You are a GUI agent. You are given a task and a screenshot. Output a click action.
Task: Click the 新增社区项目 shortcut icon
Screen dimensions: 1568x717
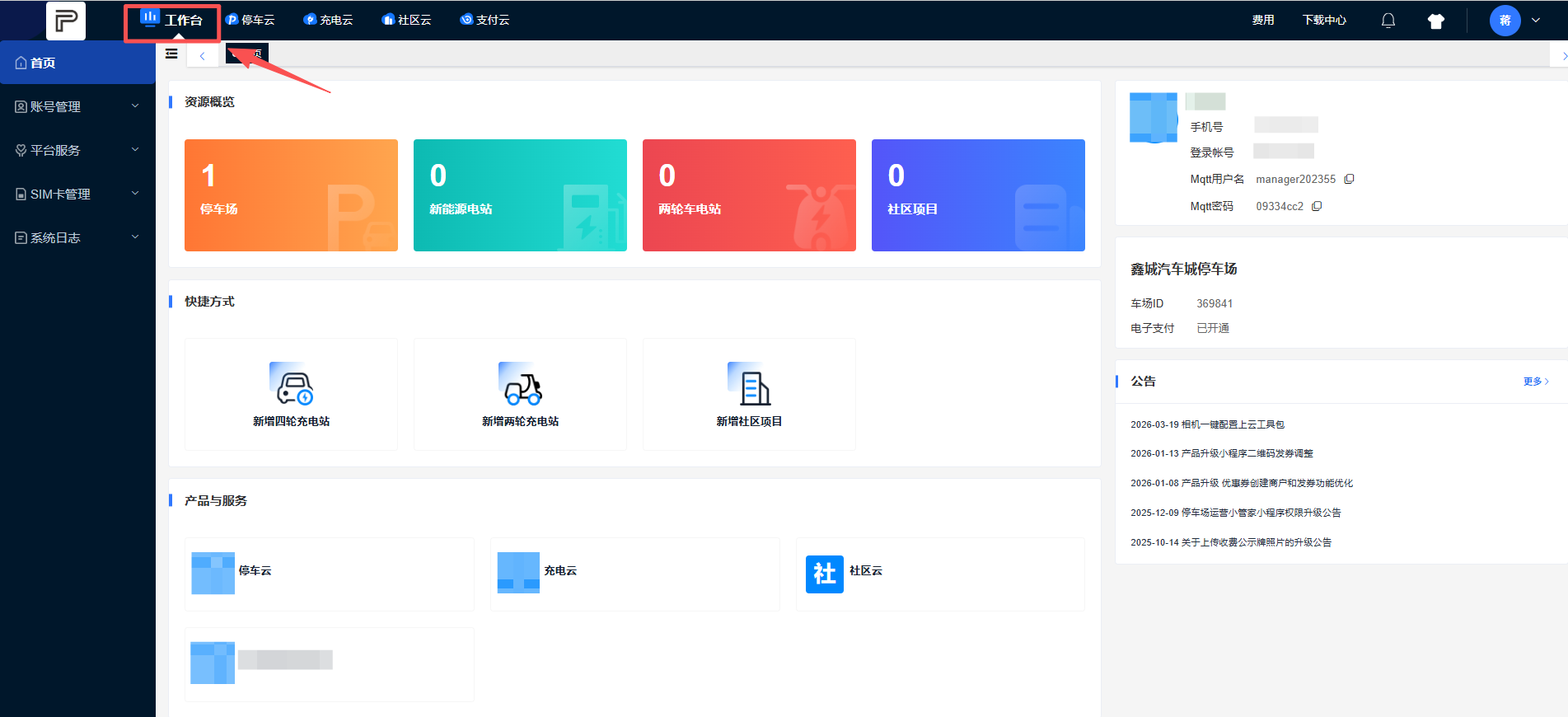tap(749, 384)
